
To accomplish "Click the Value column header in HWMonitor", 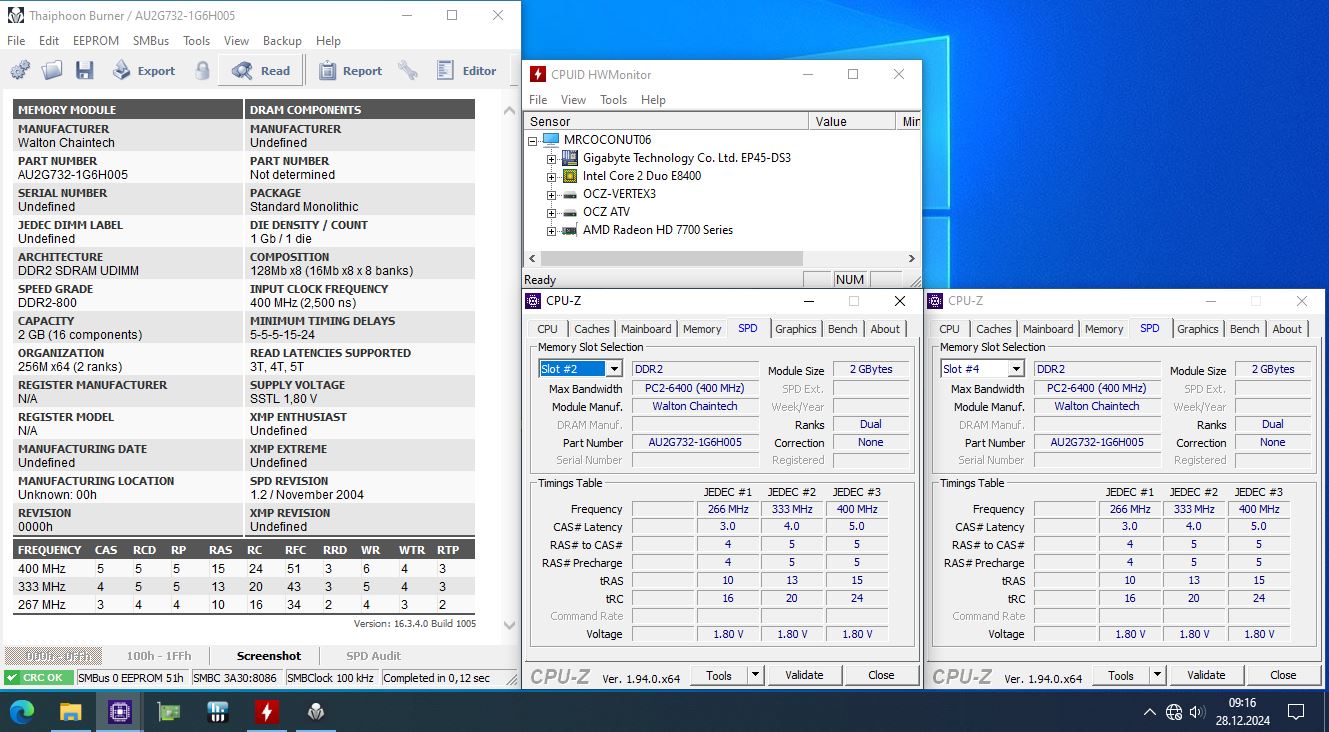I will pyautogui.click(x=852, y=121).
